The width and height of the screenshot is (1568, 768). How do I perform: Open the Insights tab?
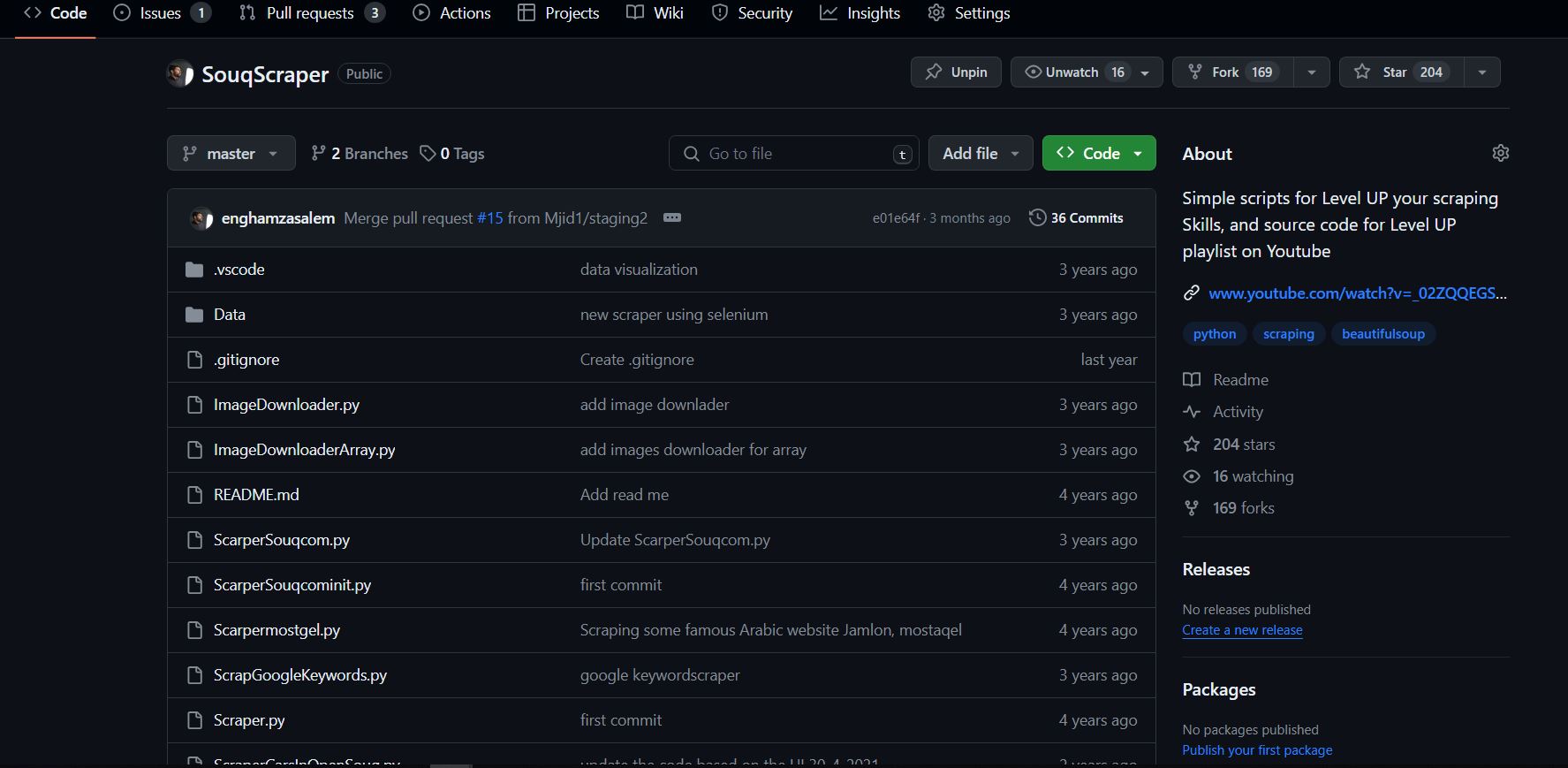coord(860,13)
